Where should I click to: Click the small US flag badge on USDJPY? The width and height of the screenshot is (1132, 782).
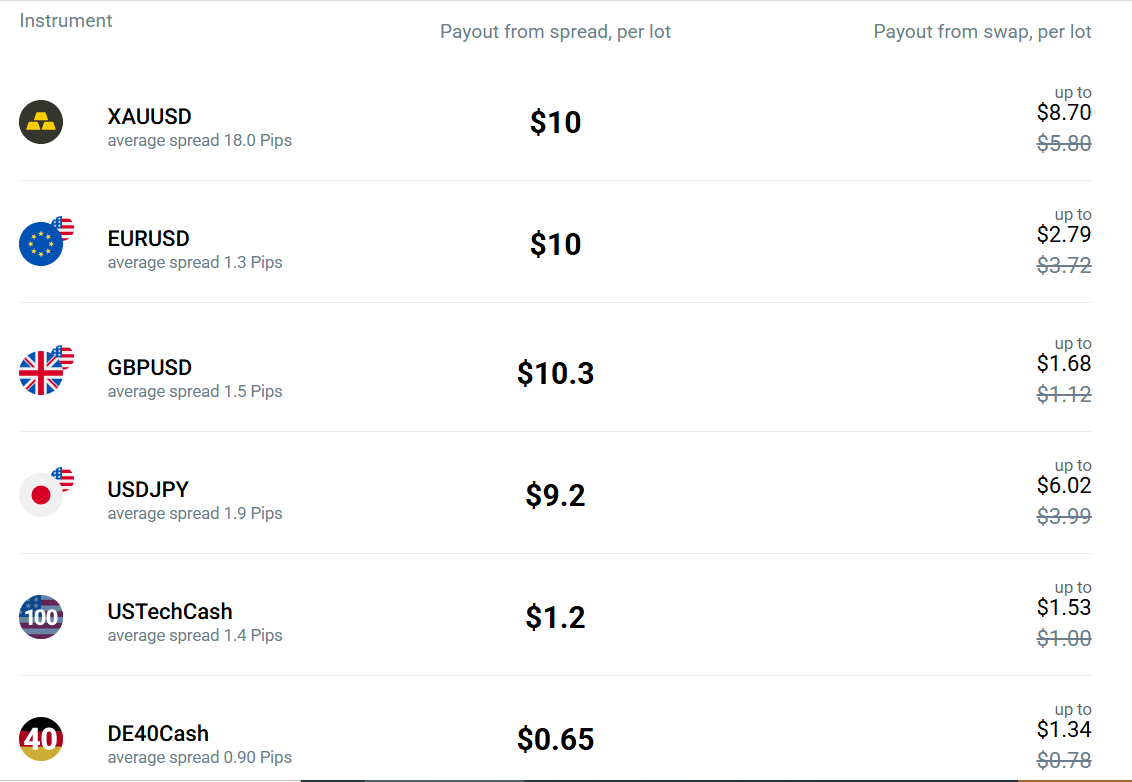point(63,479)
